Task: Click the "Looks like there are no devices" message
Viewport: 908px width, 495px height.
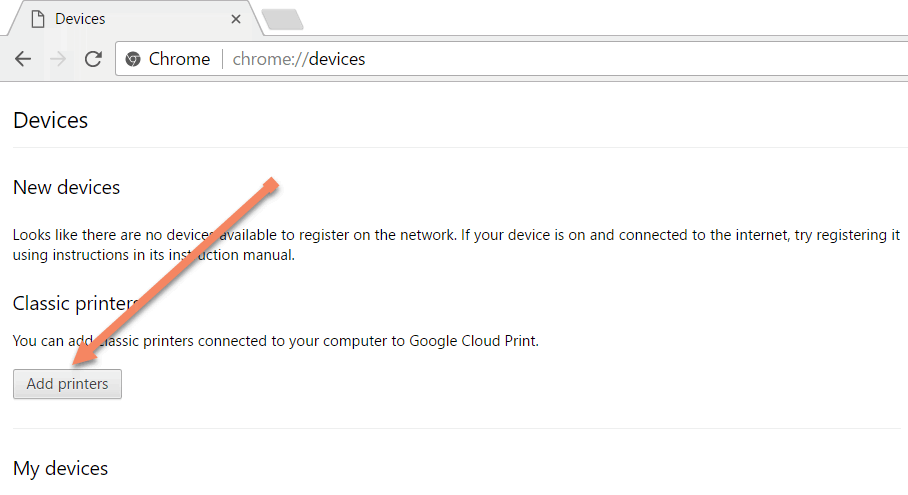Action: point(300,236)
